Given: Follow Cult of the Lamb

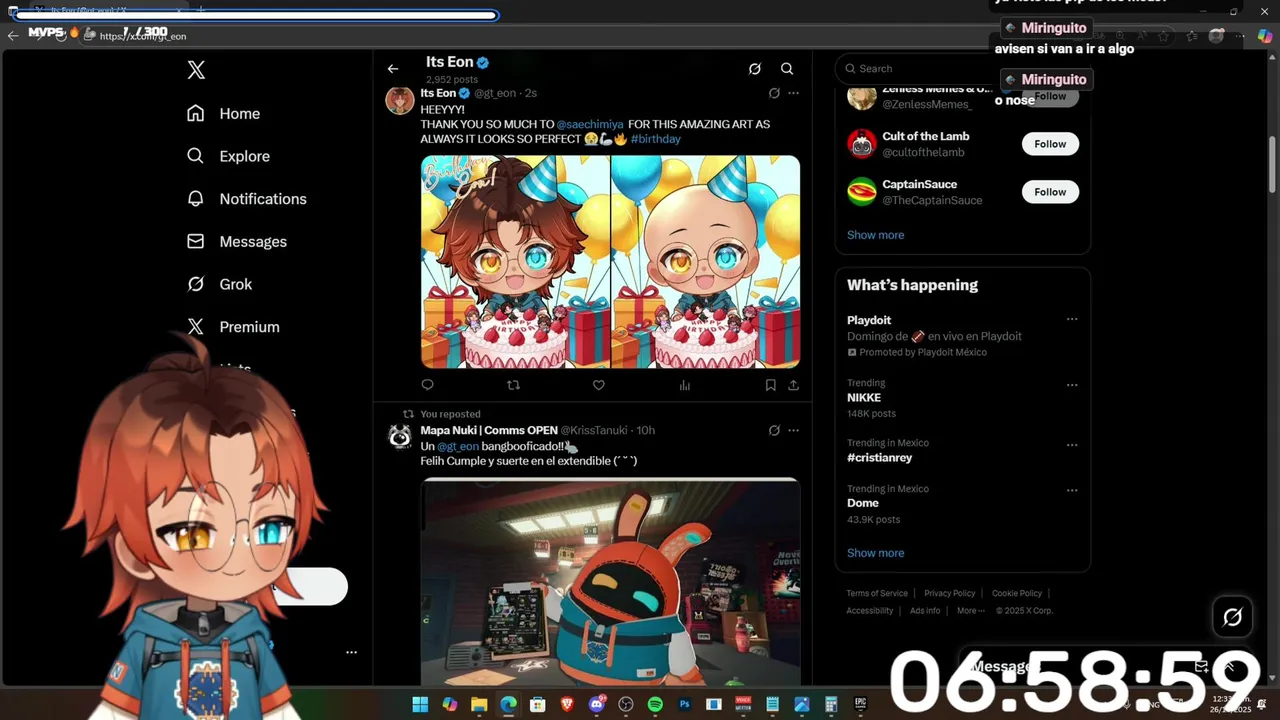Looking at the screenshot, I should (x=1050, y=144).
